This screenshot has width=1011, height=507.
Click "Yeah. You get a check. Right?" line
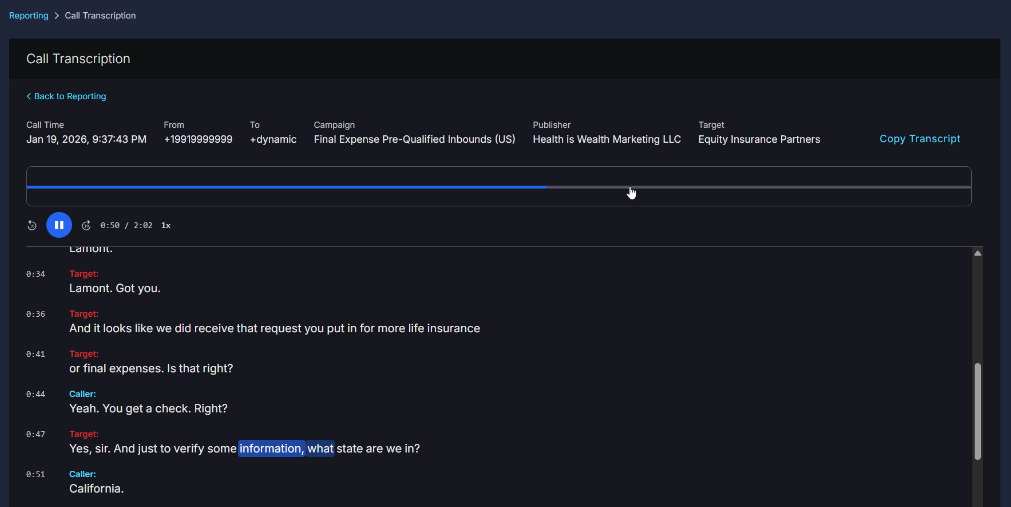pyautogui.click(x=148, y=408)
